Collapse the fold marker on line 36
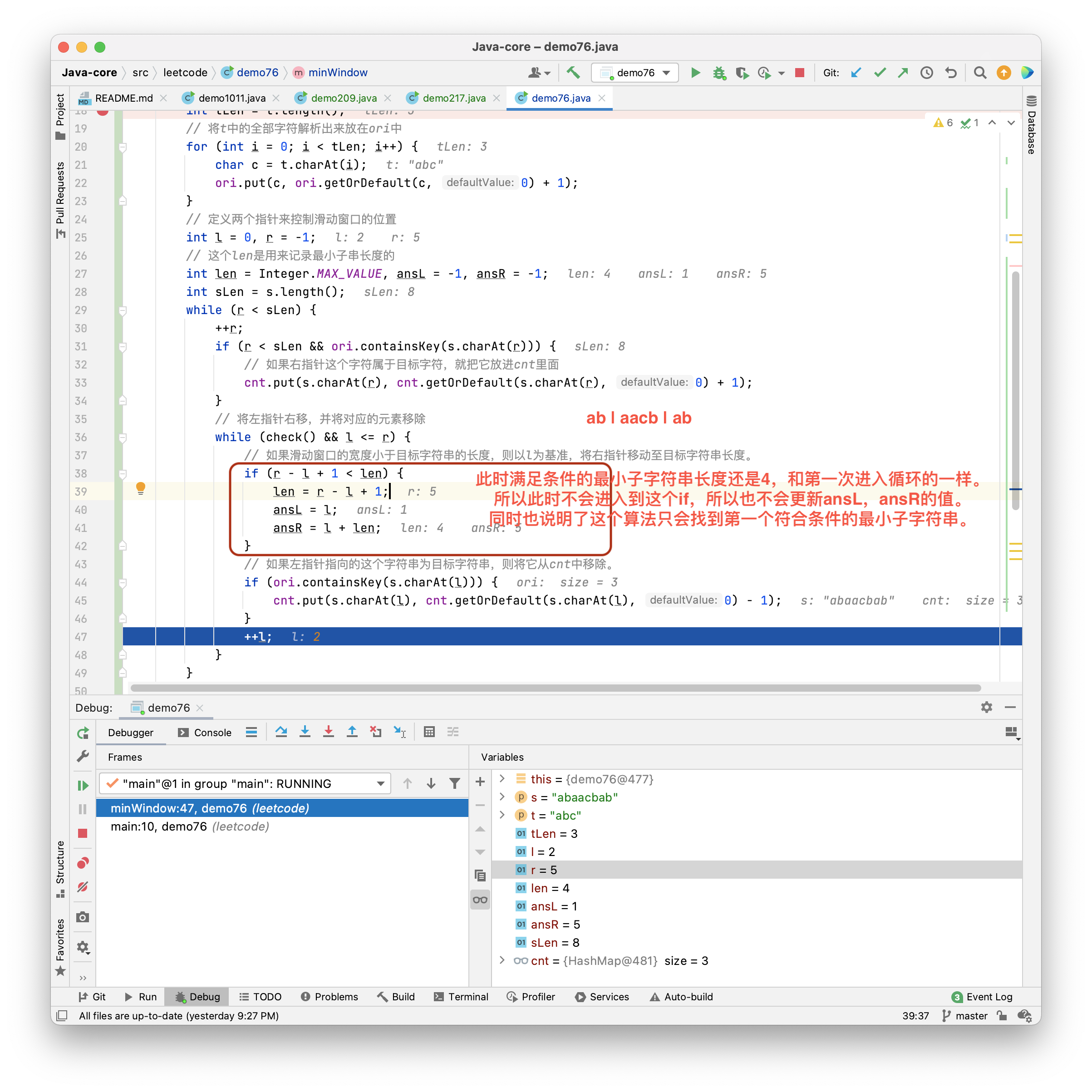The height and width of the screenshot is (1092, 1092). pyautogui.click(x=123, y=438)
